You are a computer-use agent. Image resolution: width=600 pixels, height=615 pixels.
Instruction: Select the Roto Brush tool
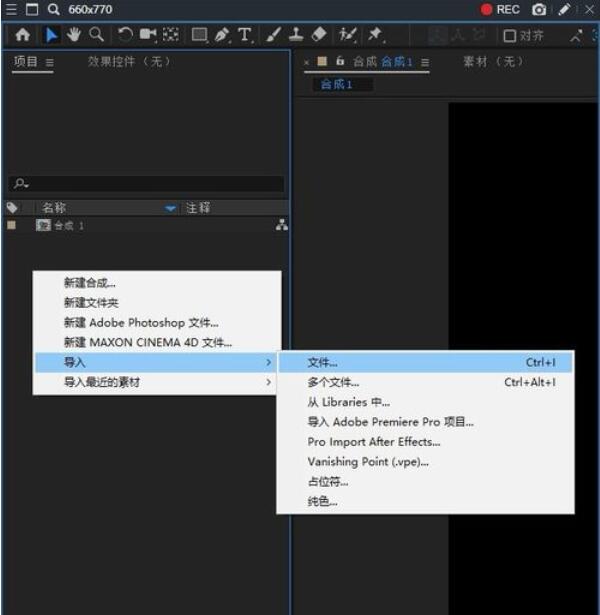[348, 35]
